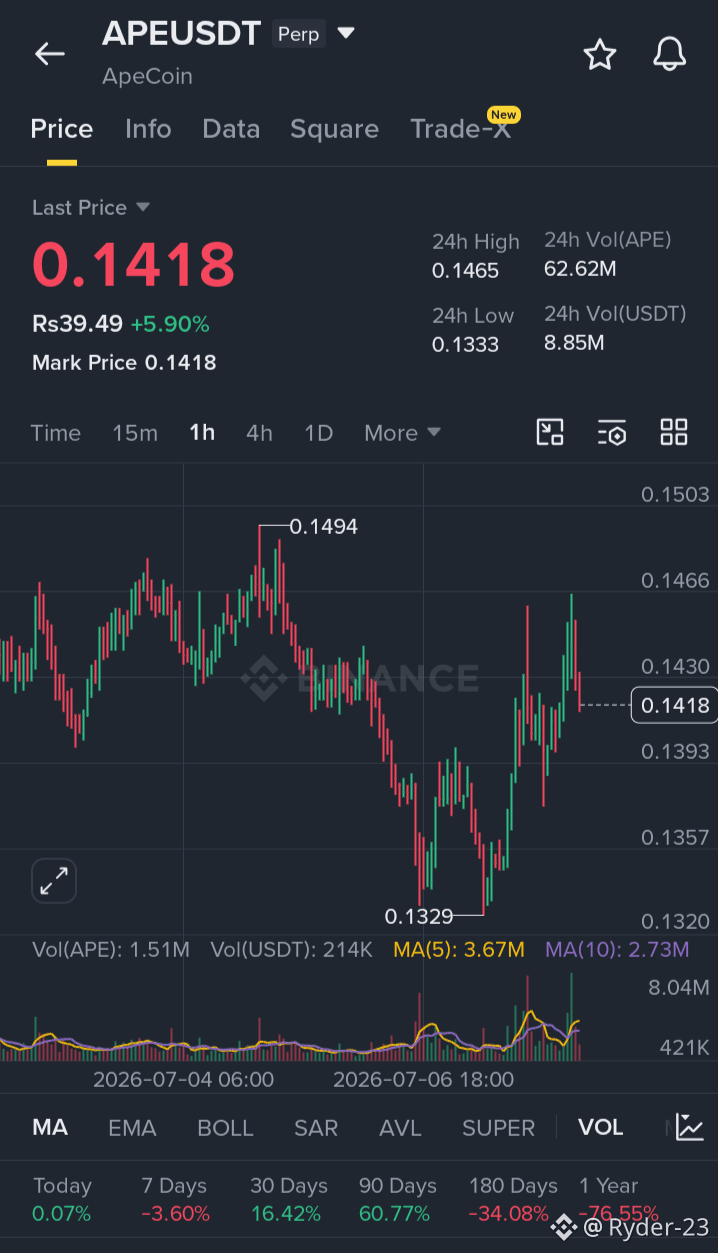Add APEUSDT to favorites with star
The image size is (718, 1253).
click(x=600, y=54)
